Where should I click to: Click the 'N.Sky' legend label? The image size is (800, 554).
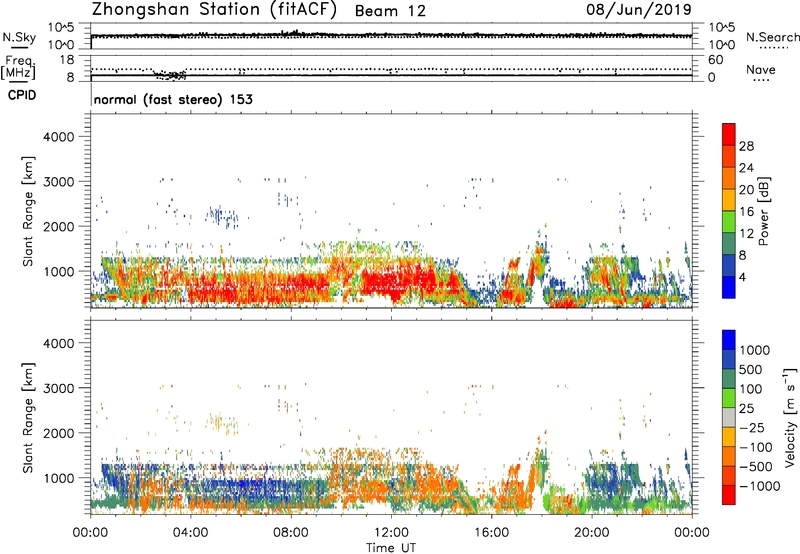pyautogui.click(x=19, y=37)
